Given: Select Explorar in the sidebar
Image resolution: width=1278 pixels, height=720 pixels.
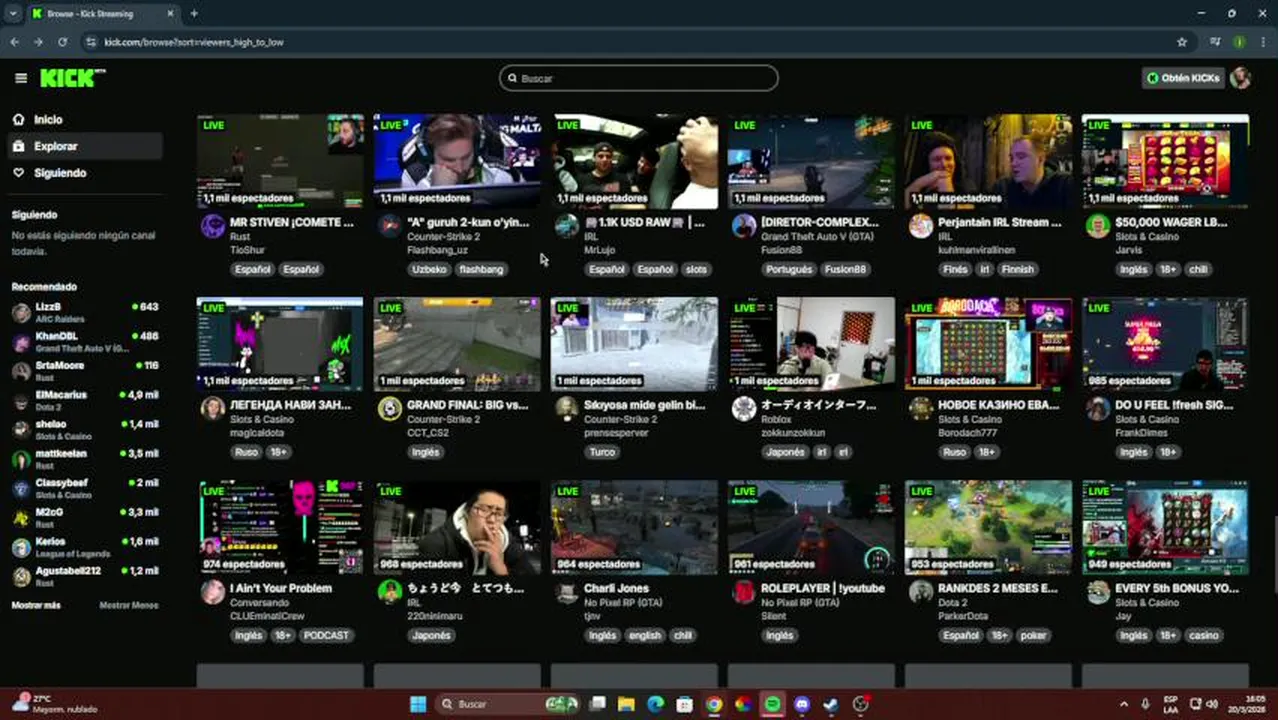Looking at the screenshot, I should pyautogui.click(x=84, y=146).
